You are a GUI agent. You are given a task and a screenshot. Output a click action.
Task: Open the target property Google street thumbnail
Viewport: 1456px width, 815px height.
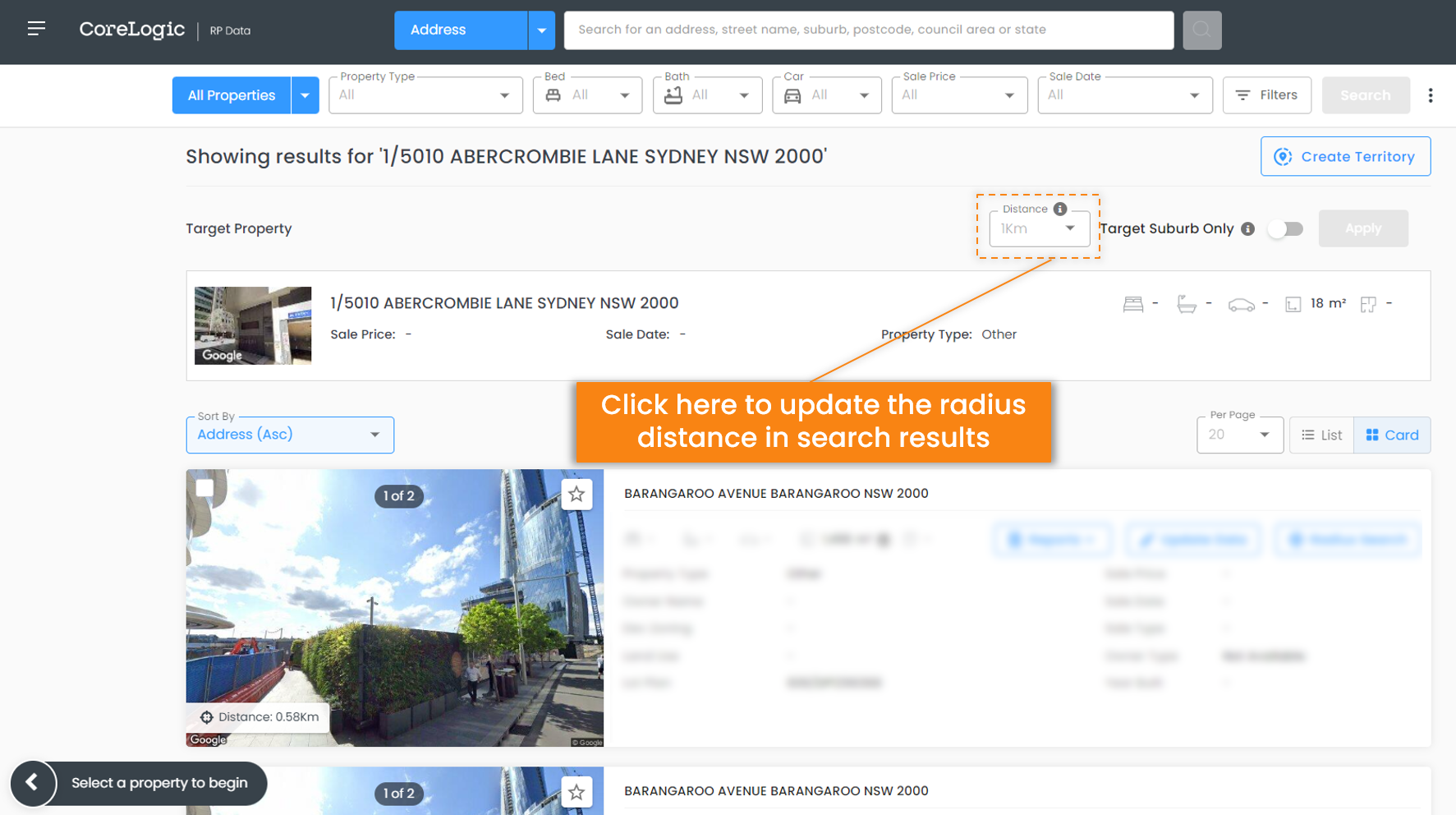(253, 325)
